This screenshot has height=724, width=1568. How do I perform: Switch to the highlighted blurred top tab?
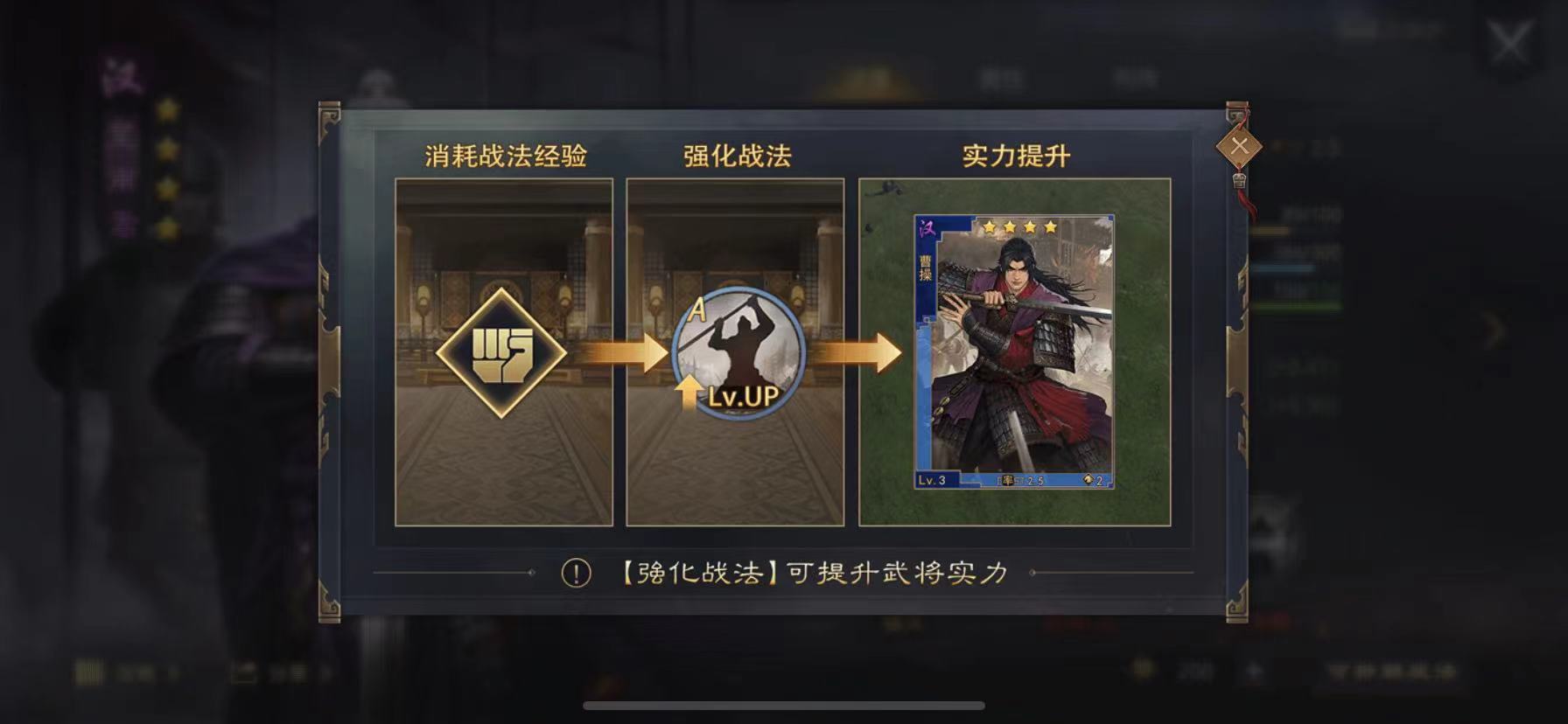[x=869, y=81]
